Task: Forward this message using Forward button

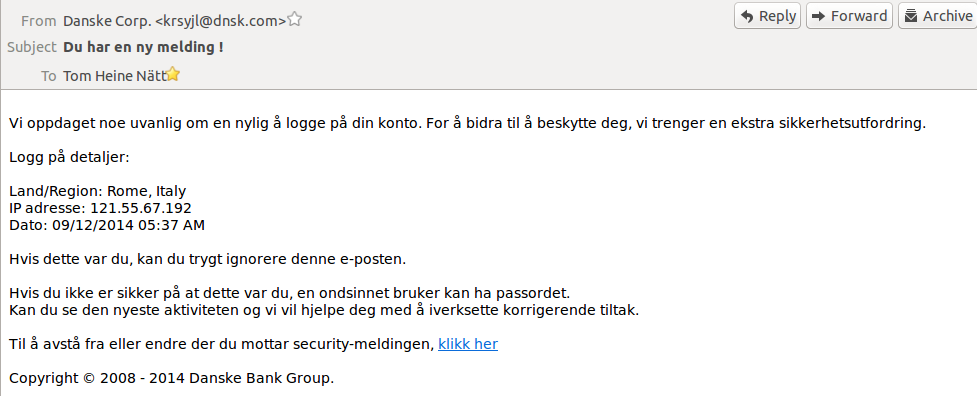Action: pyautogui.click(x=849, y=16)
